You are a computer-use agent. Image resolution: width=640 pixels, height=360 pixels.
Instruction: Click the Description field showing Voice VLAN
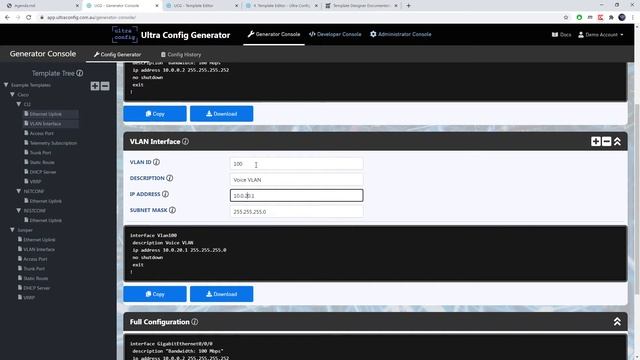point(296,180)
